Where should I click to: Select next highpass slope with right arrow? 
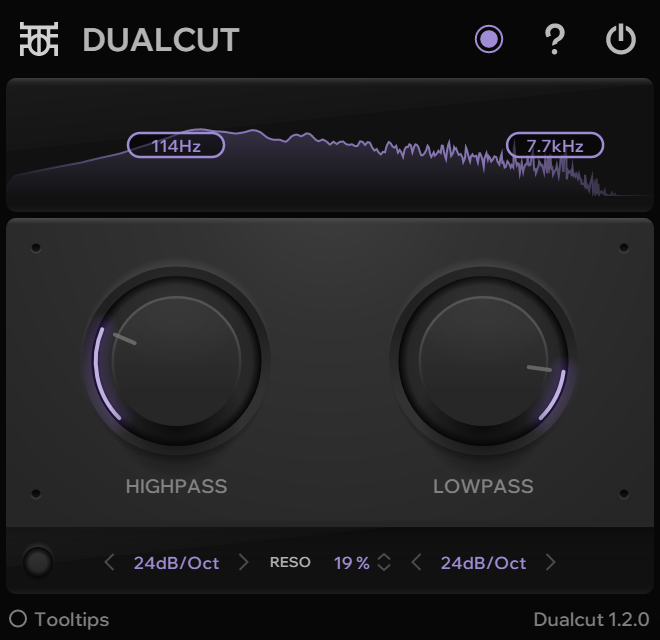pos(243,563)
